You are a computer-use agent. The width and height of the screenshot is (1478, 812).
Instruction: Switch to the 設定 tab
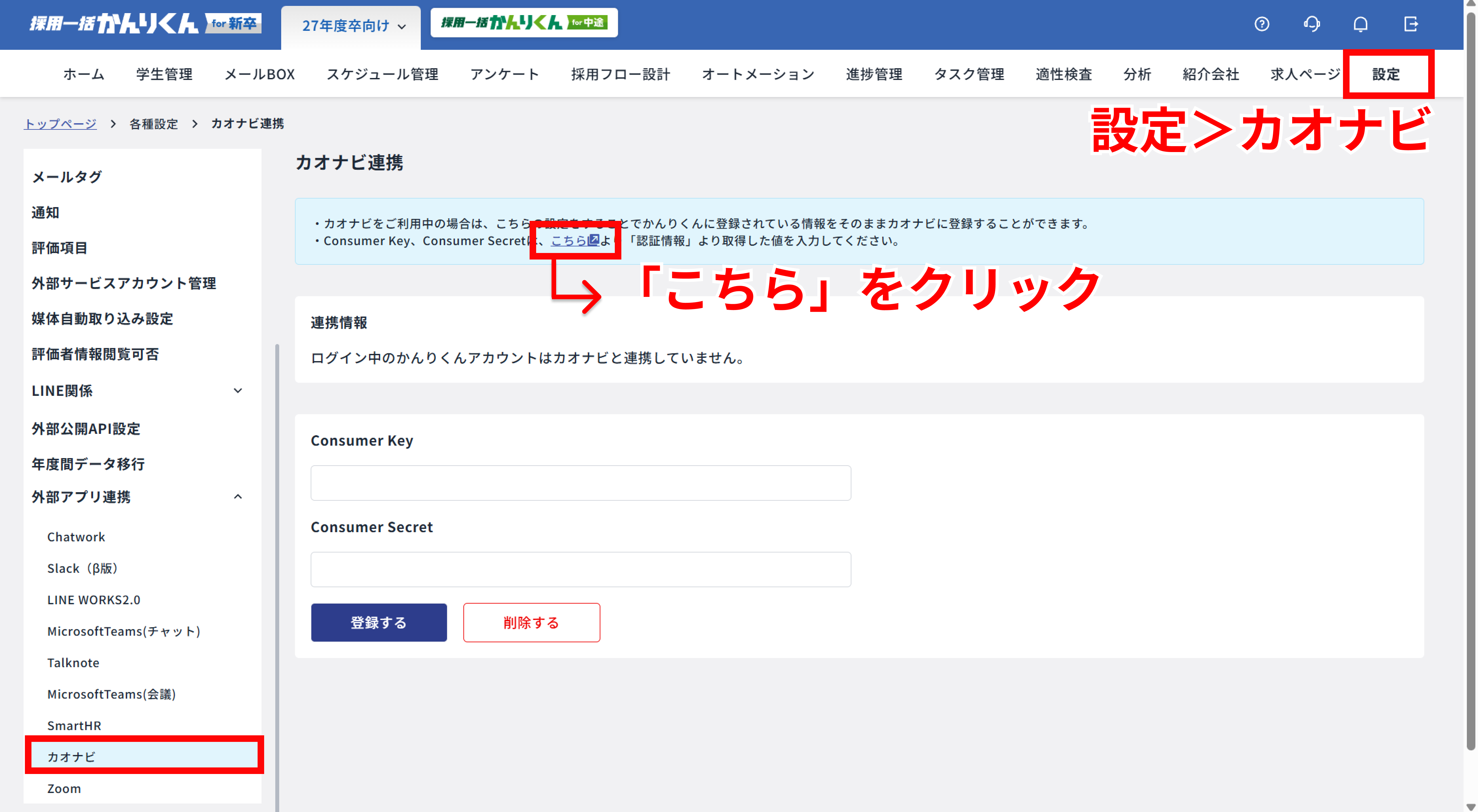point(1386,73)
